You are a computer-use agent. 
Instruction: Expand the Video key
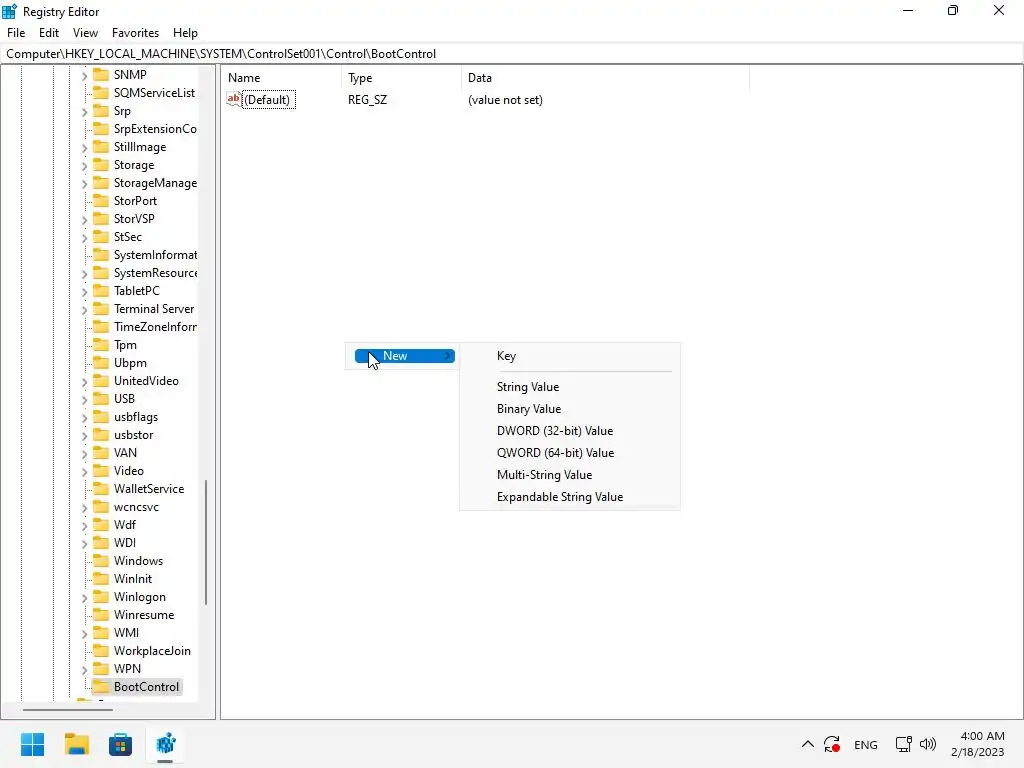click(x=84, y=472)
